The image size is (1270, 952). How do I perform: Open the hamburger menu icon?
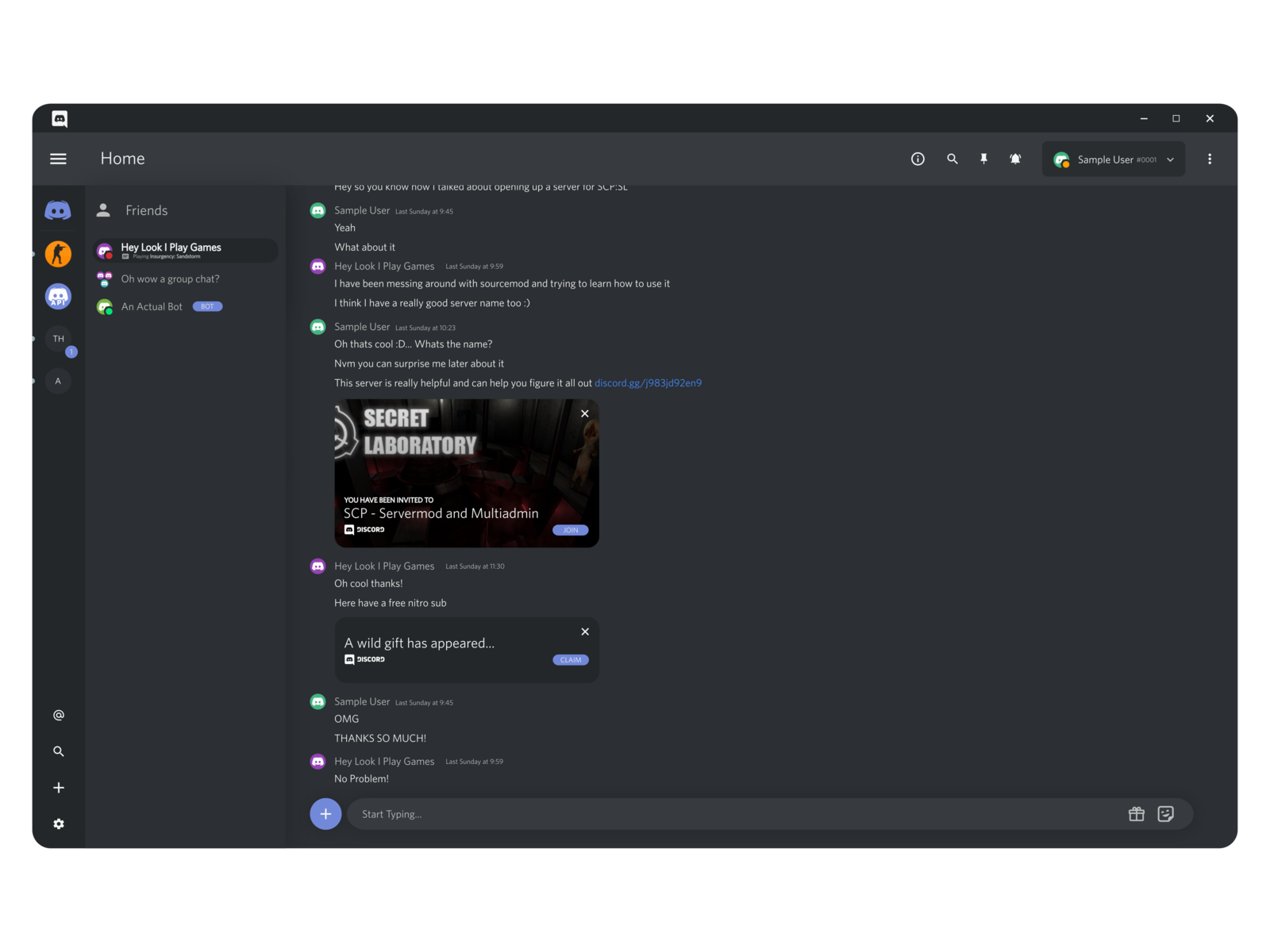pos(58,159)
